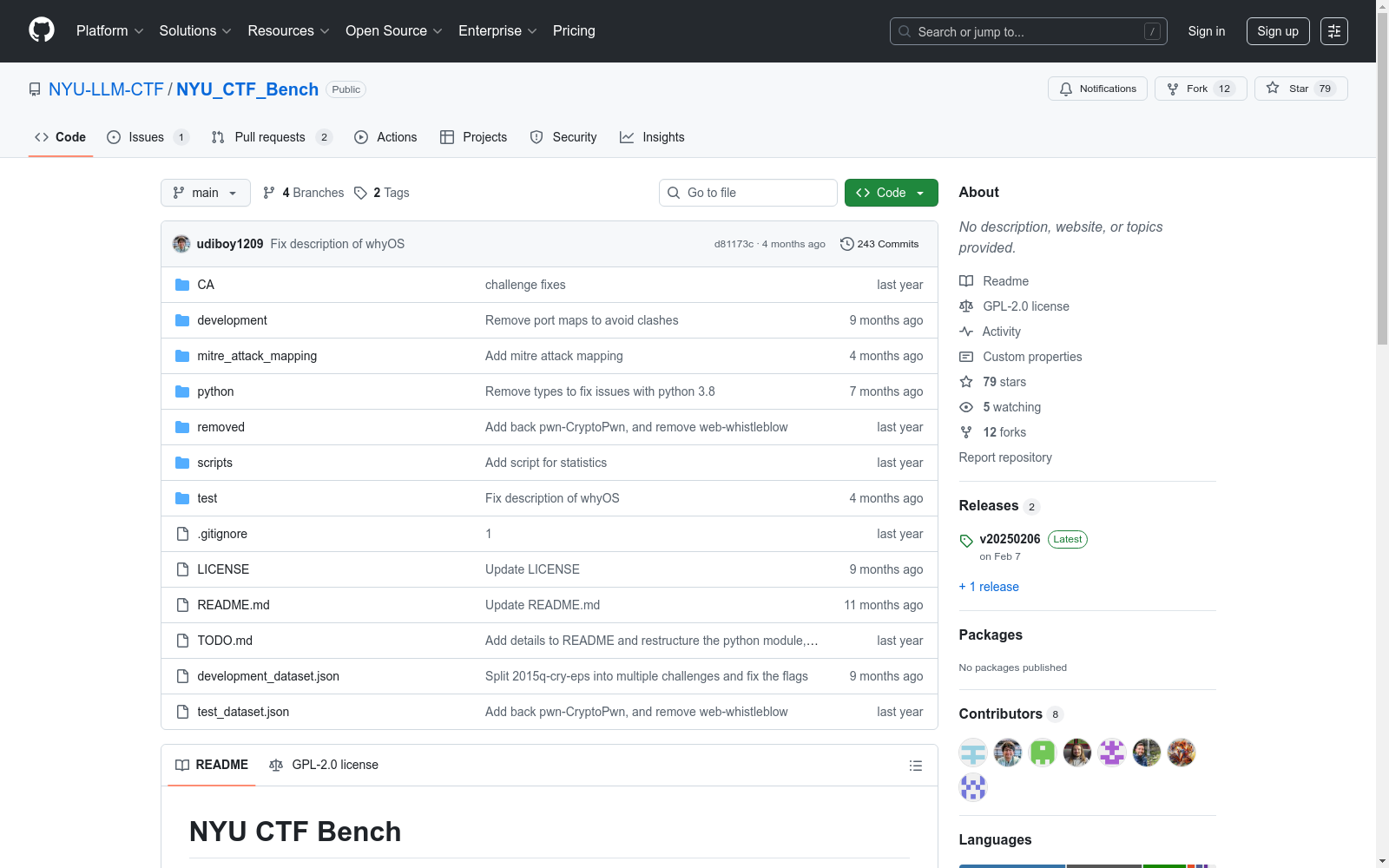This screenshot has width=1389, height=868.
Task: Click the Sign up button
Action: [x=1278, y=31]
